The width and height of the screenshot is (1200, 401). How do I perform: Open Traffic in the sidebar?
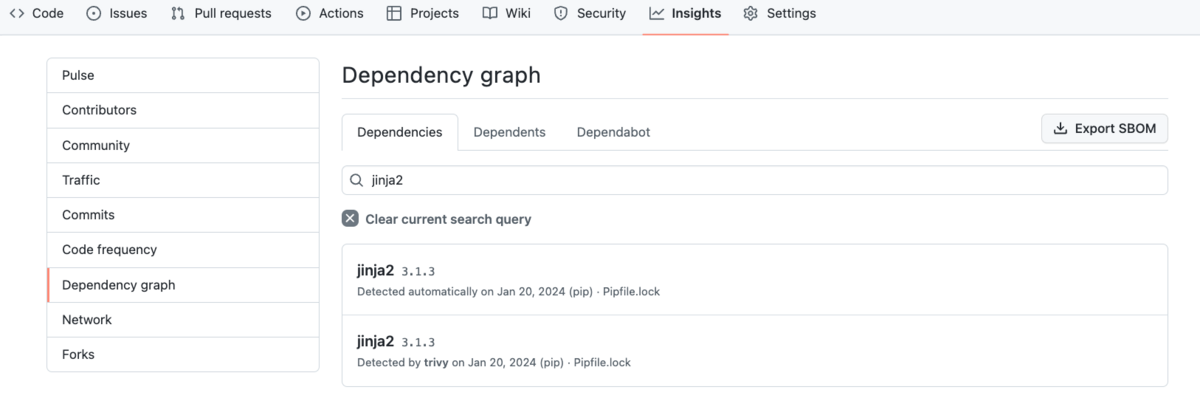click(183, 180)
